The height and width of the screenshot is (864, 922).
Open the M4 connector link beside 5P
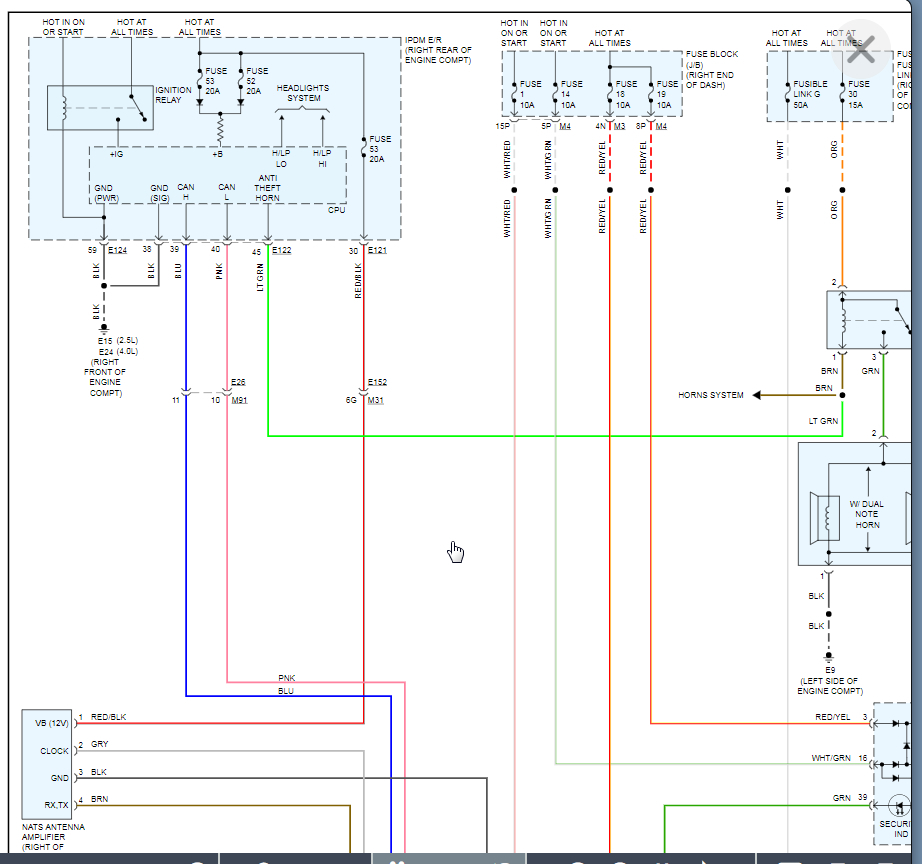[565, 126]
